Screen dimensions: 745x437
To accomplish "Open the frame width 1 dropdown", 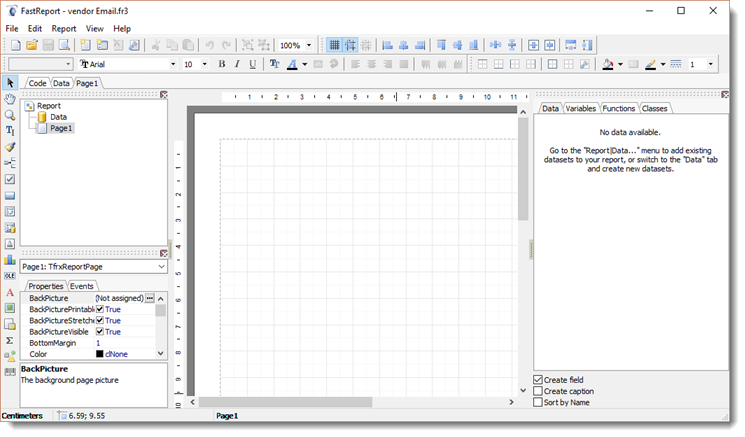I will click(710, 64).
